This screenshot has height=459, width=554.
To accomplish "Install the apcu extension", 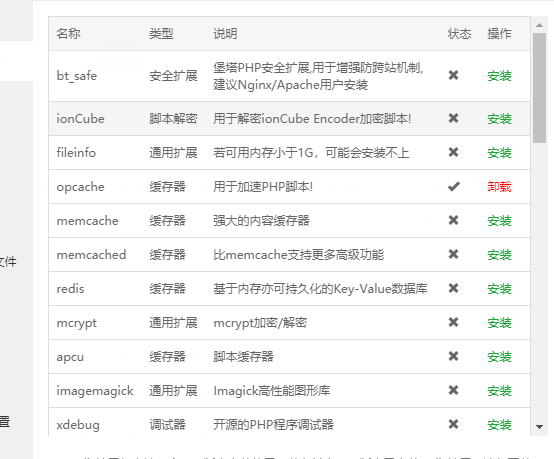I will [499, 357].
